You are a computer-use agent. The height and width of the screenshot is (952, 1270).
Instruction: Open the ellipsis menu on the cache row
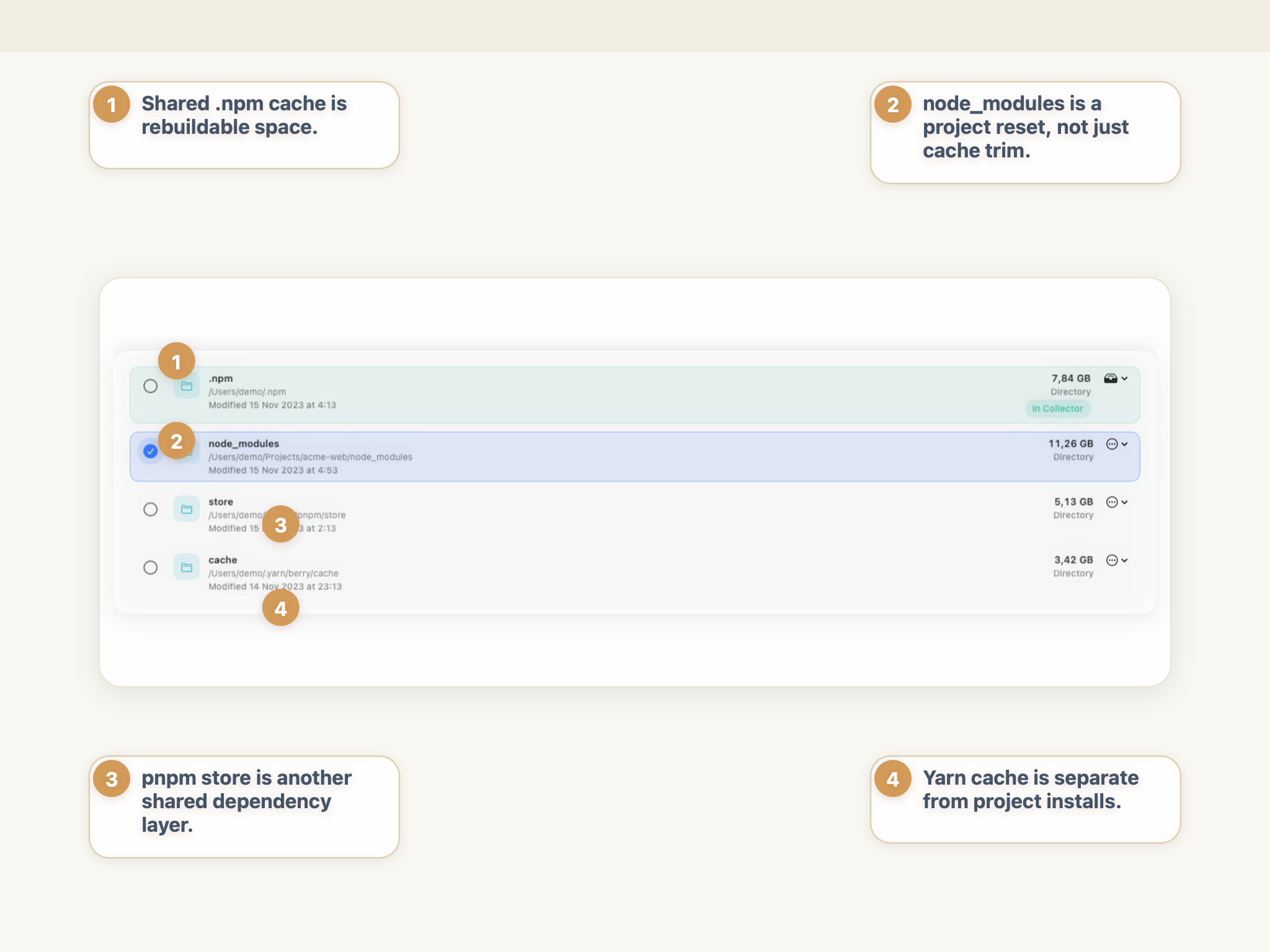point(1113,560)
